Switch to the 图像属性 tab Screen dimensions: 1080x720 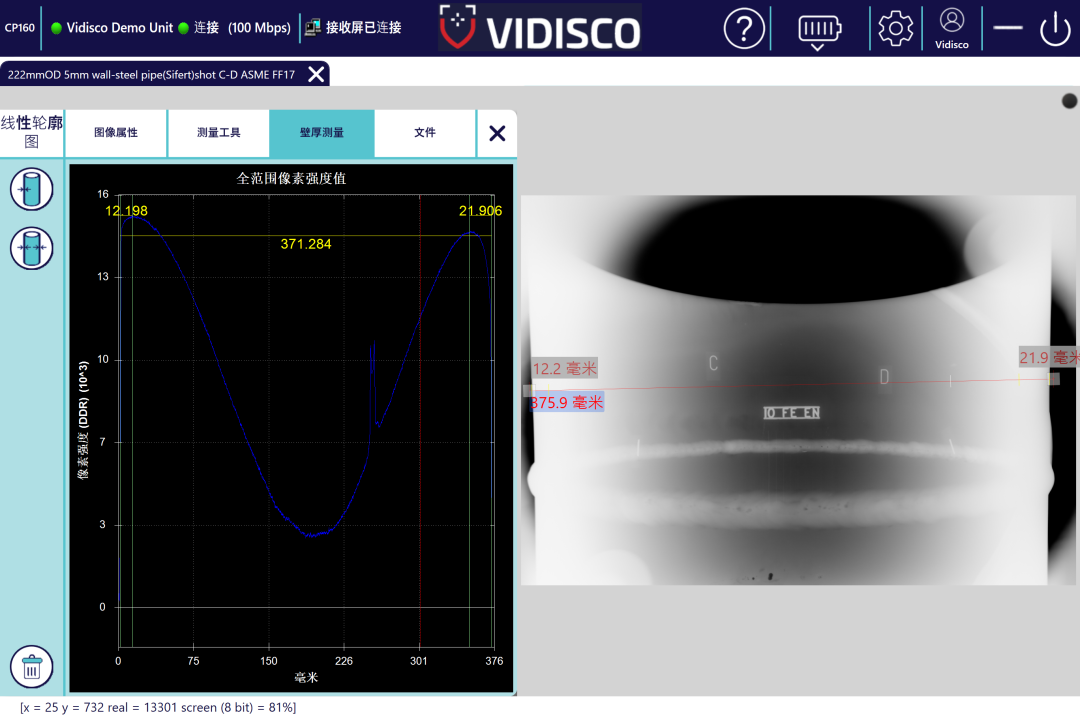tap(116, 133)
